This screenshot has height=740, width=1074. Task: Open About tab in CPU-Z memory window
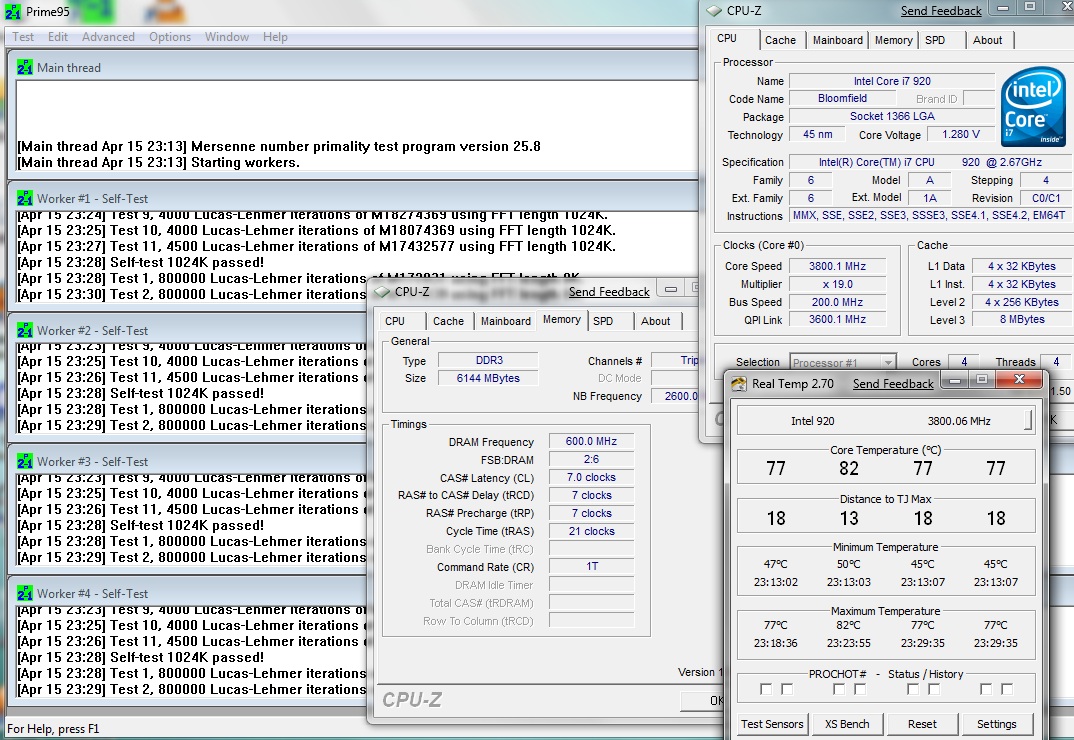(x=655, y=321)
